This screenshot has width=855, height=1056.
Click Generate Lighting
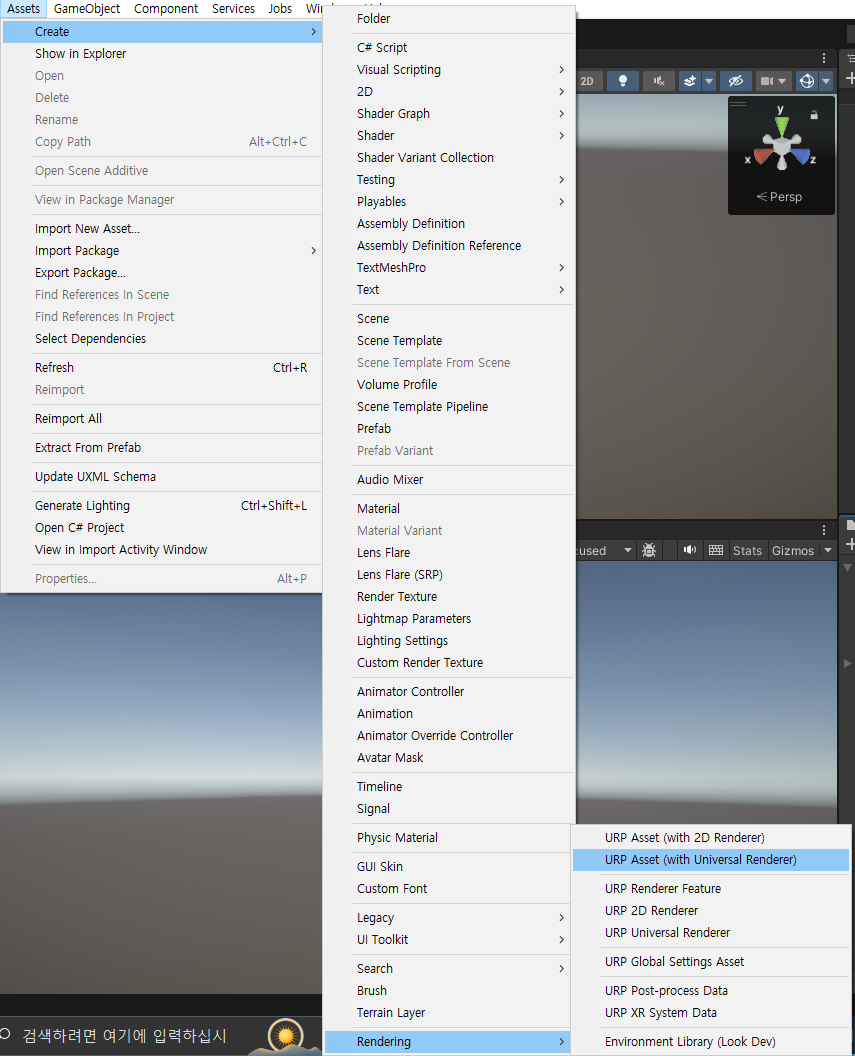point(162,505)
